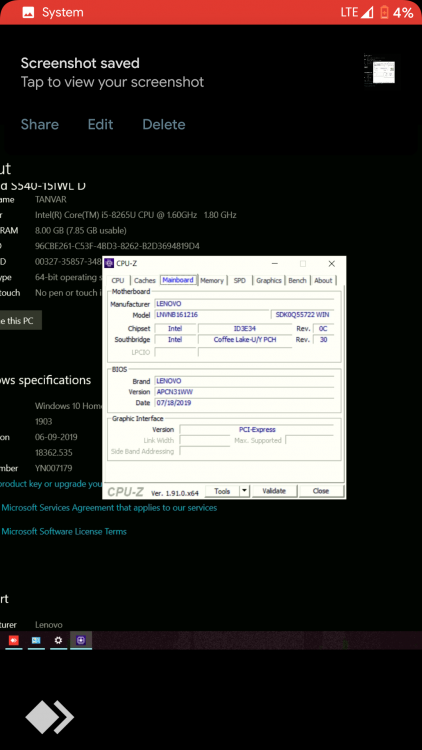Click the Southbridge Rev. 30 field
The width and height of the screenshot is (422, 750).
point(323,340)
